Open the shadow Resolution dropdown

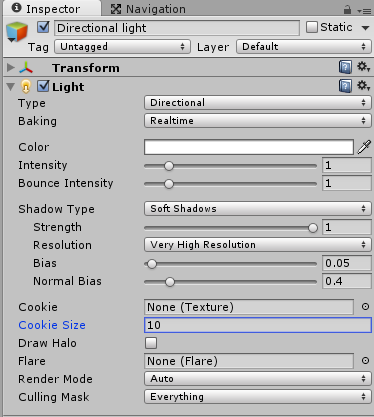(x=258, y=245)
